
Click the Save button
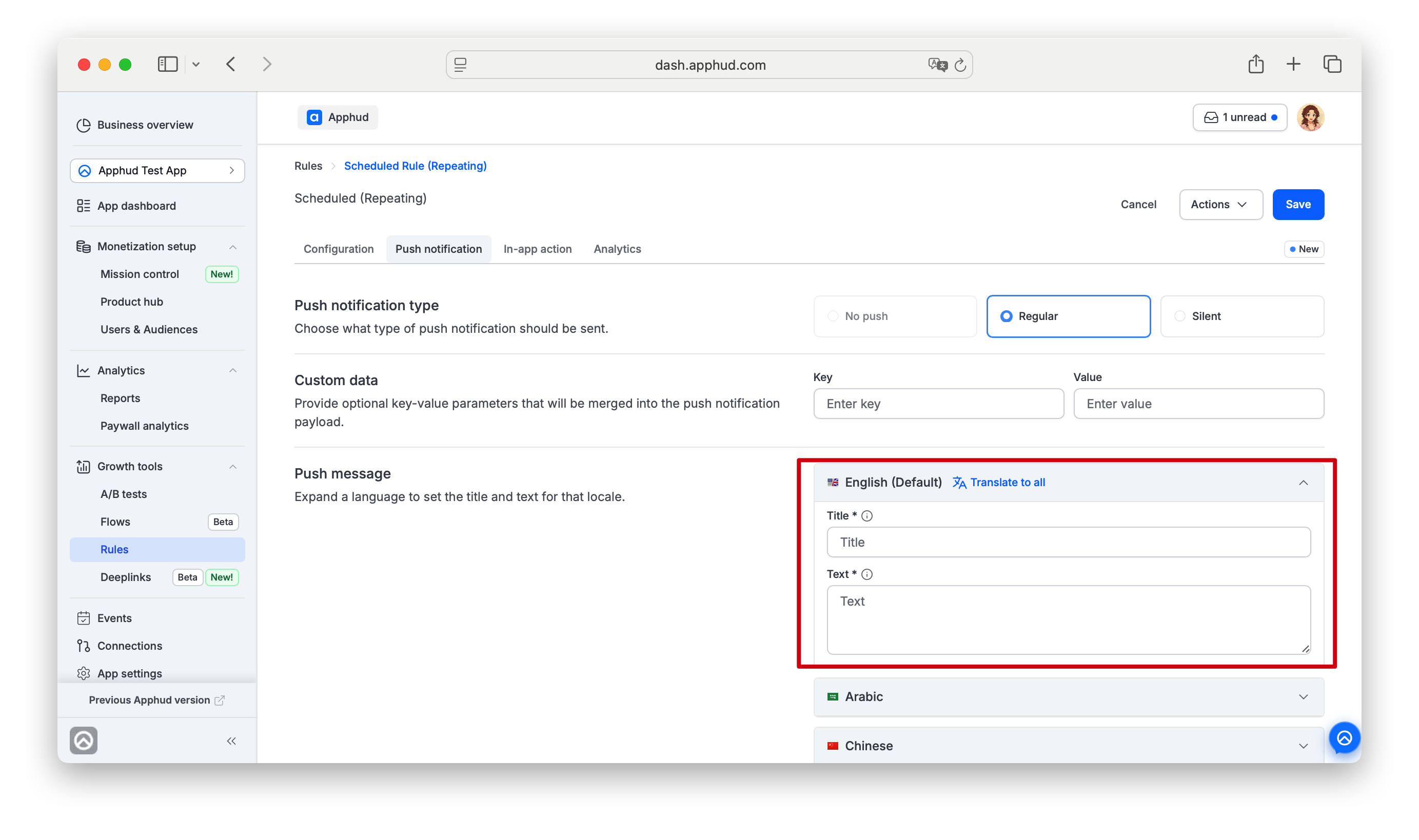[1298, 204]
